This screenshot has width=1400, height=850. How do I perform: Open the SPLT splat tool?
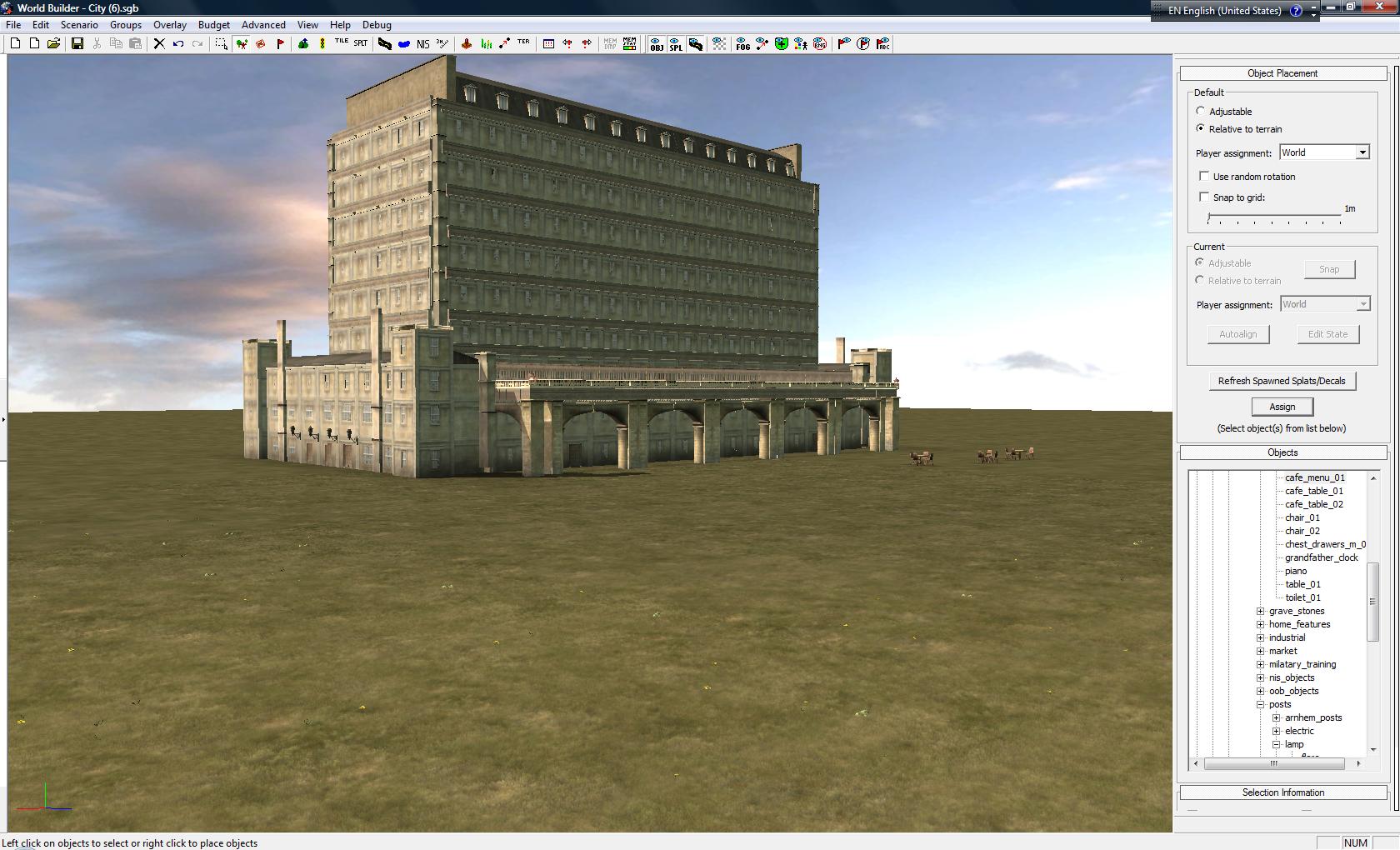tap(361, 44)
